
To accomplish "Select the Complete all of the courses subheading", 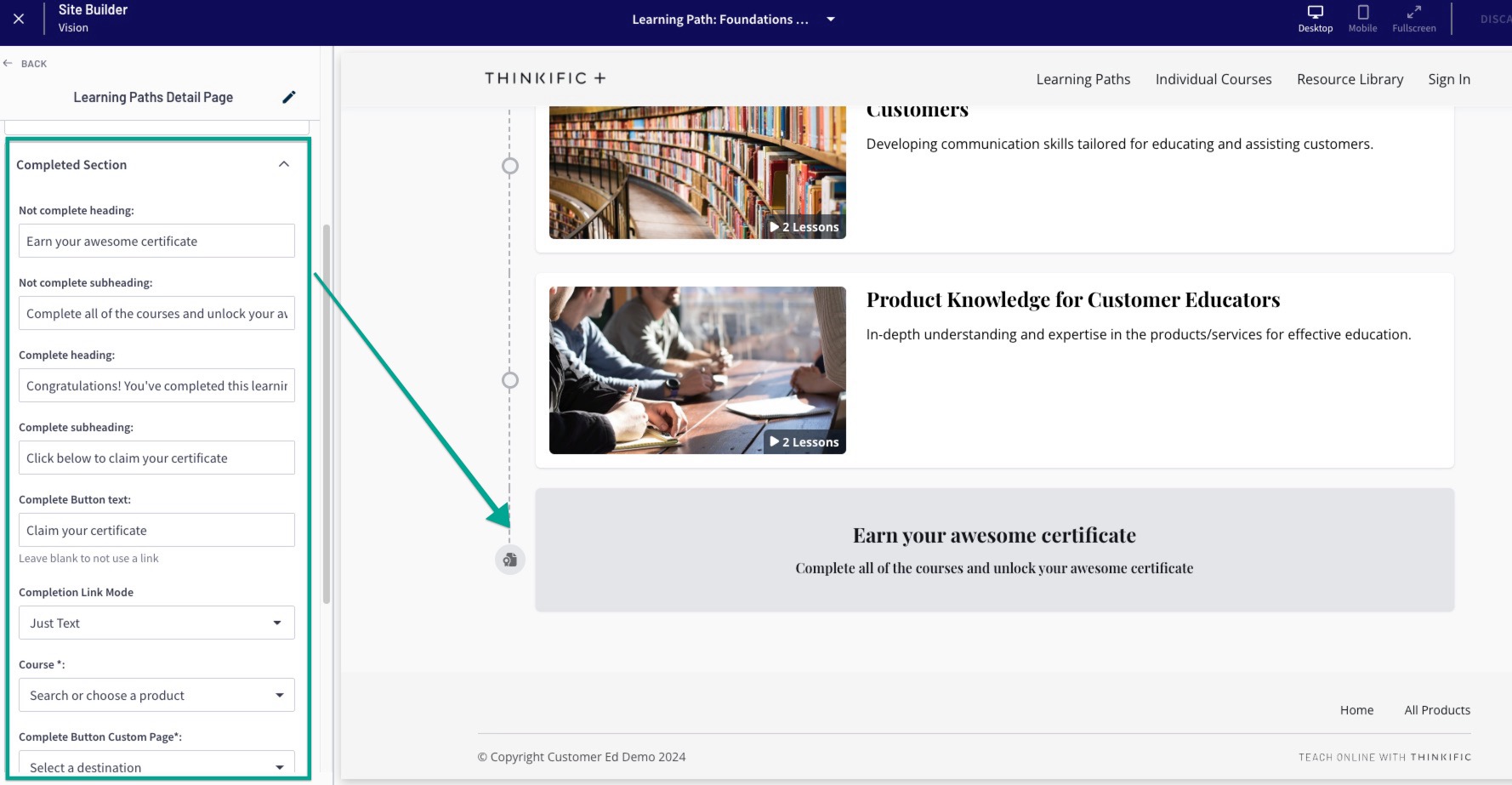I will pos(994,568).
